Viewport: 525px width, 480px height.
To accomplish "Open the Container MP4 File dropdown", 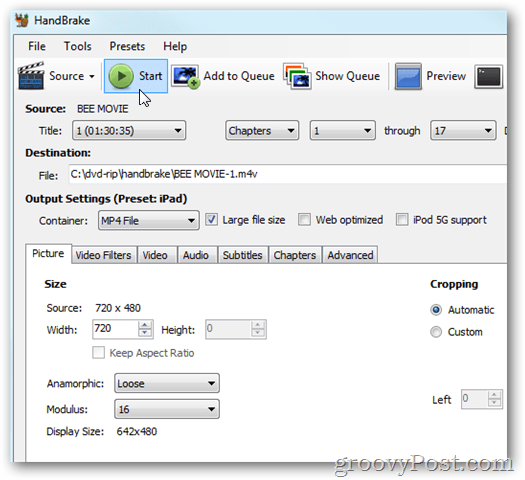I will (149, 220).
